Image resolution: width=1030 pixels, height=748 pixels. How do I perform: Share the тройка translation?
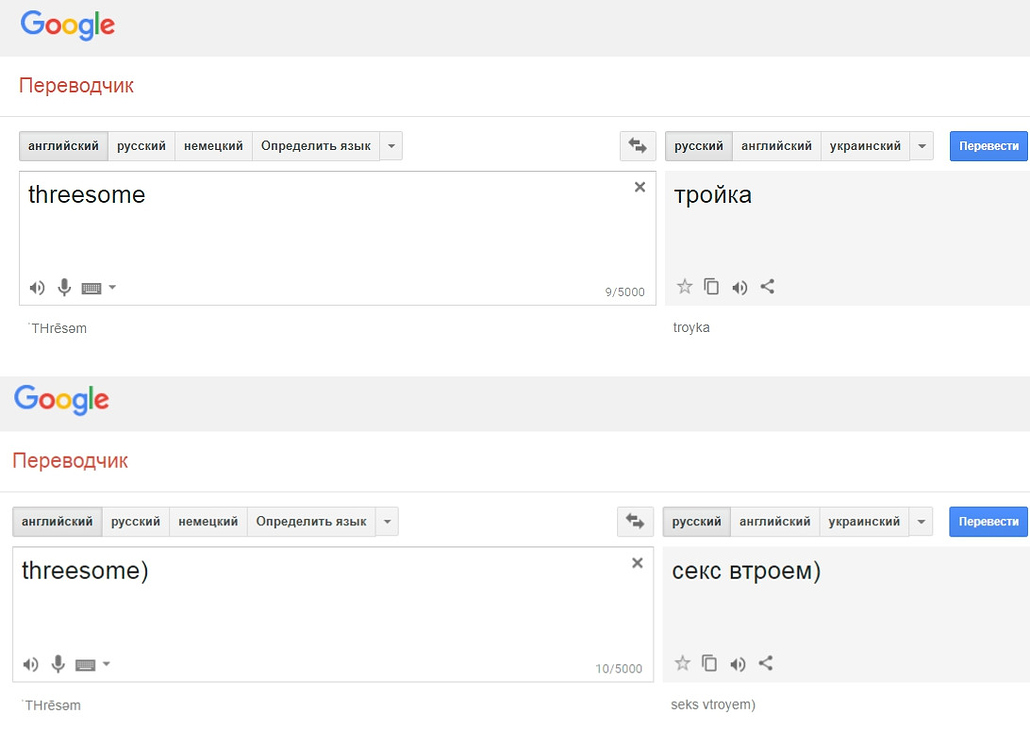point(767,286)
